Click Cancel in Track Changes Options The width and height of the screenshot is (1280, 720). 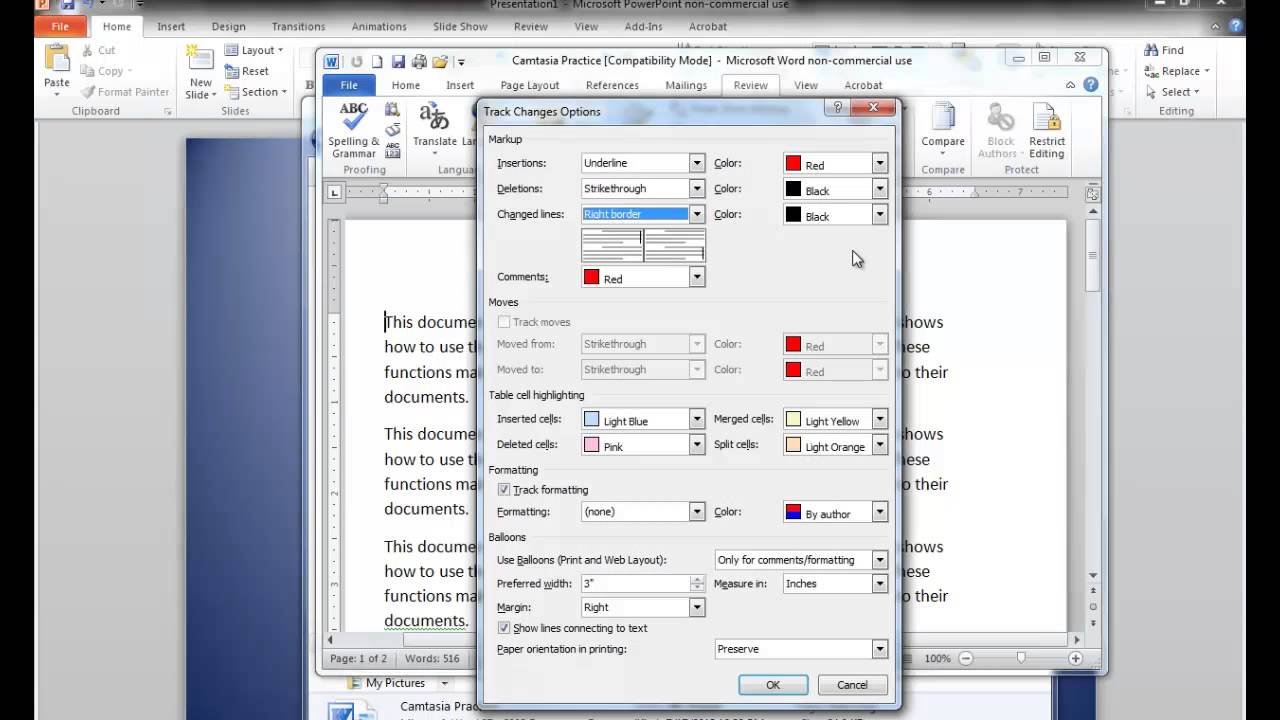(852, 685)
